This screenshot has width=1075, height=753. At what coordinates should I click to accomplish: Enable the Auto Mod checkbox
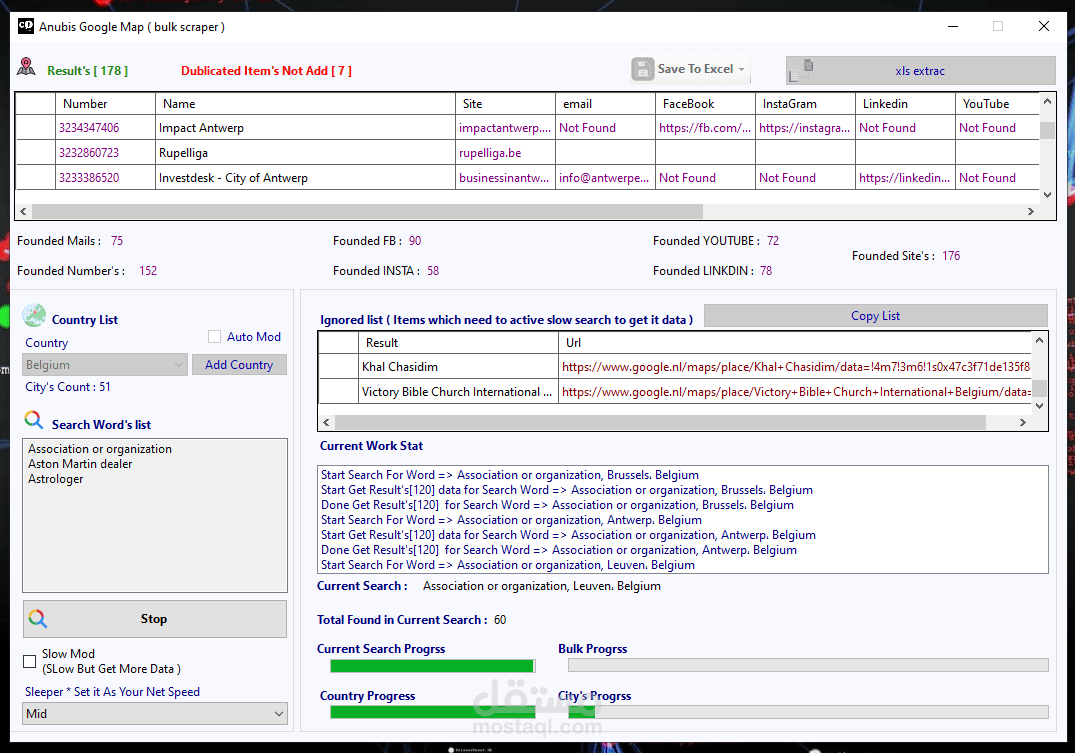coord(215,337)
